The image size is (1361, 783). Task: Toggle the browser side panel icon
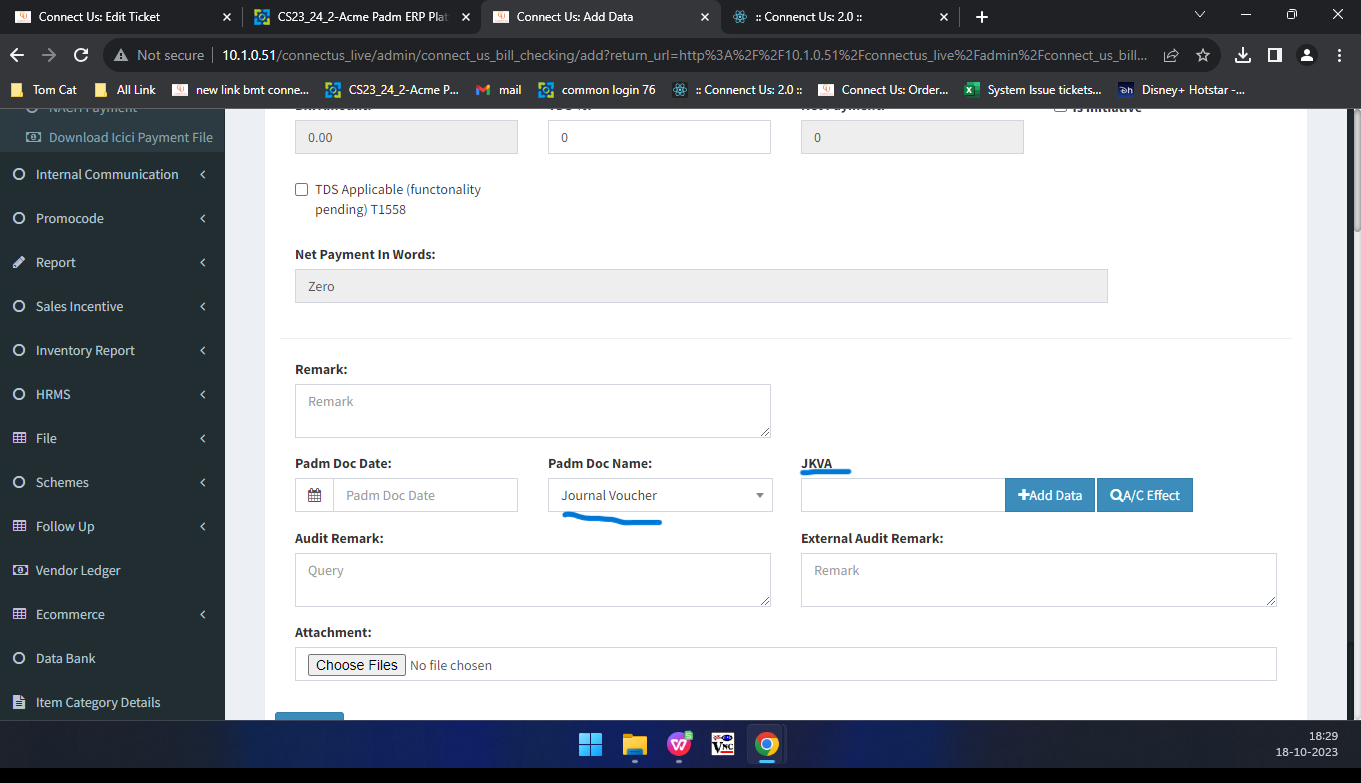(1275, 55)
